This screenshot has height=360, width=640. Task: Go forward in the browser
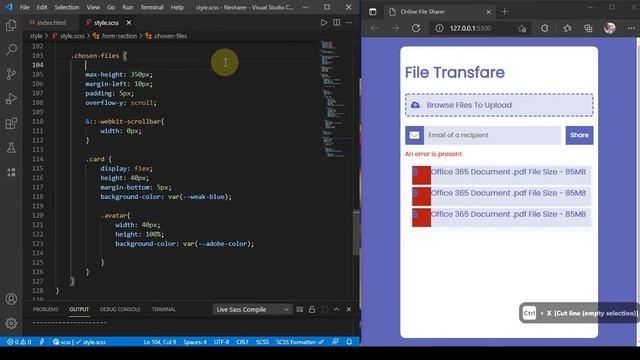pyautogui.click(x=395, y=28)
